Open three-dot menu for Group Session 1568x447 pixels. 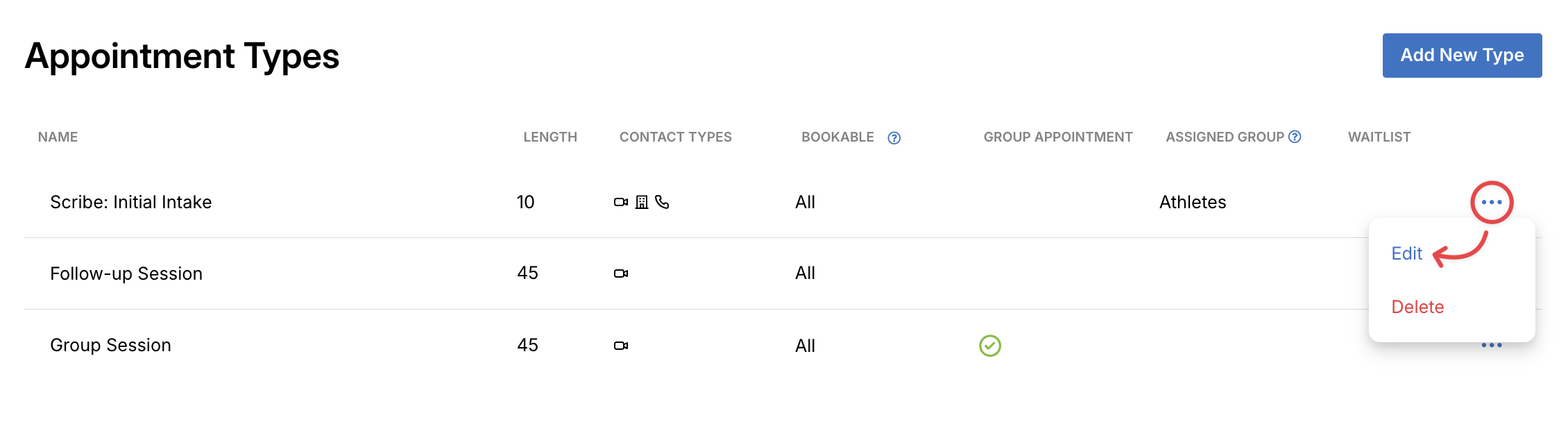pos(1491,345)
